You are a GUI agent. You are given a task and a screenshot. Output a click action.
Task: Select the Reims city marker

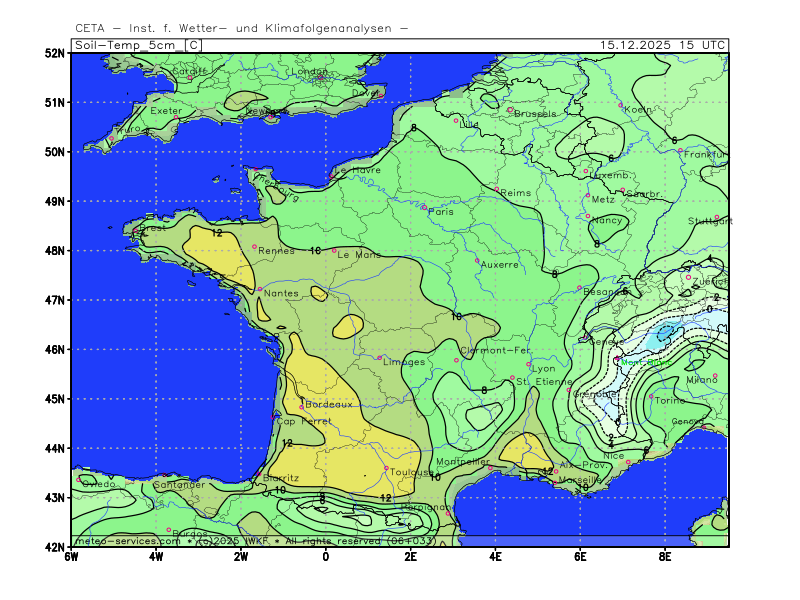click(496, 189)
